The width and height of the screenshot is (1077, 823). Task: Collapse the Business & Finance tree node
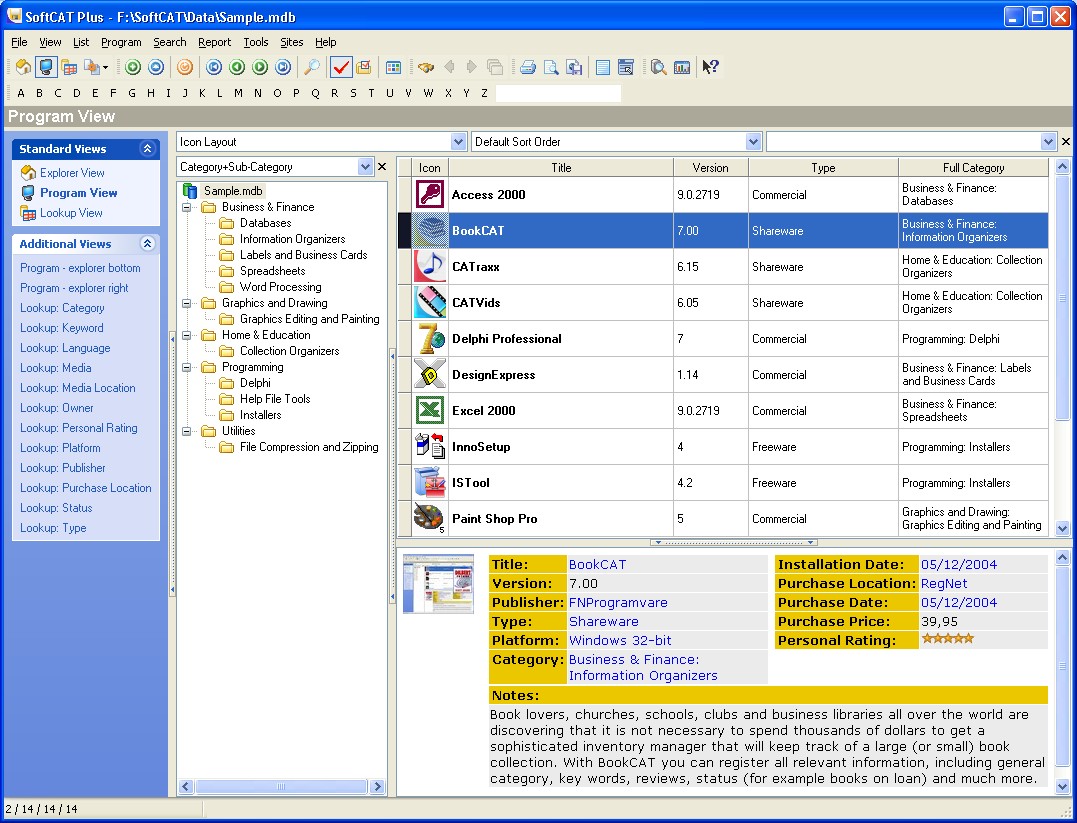(x=186, y=207)
